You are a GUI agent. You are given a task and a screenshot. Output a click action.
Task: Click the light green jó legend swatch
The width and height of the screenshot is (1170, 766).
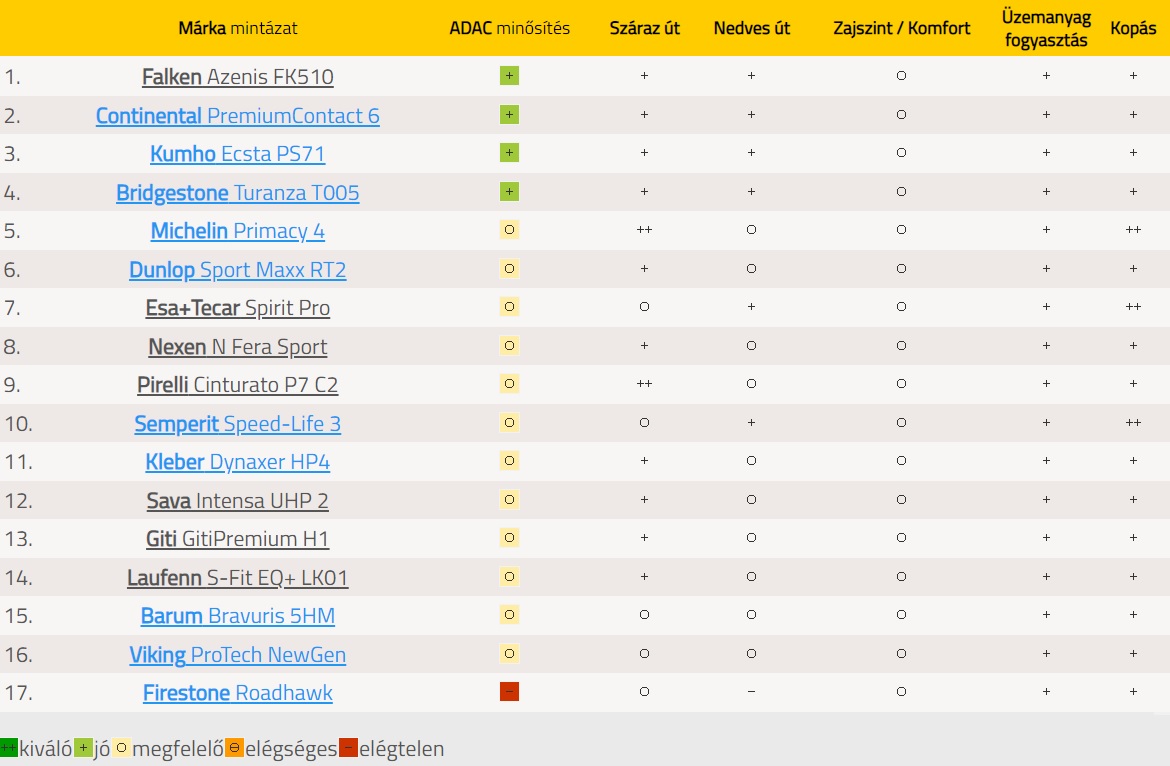click(84, 747)
